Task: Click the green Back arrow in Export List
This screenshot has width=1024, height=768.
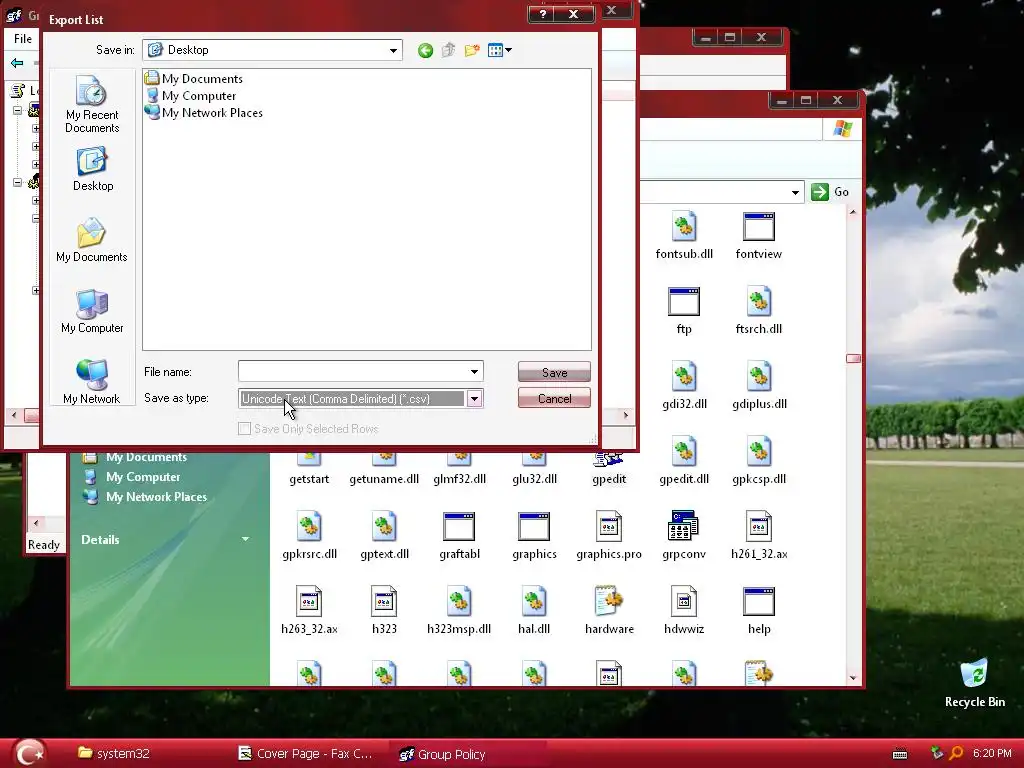Action: (x=425, y=50)
